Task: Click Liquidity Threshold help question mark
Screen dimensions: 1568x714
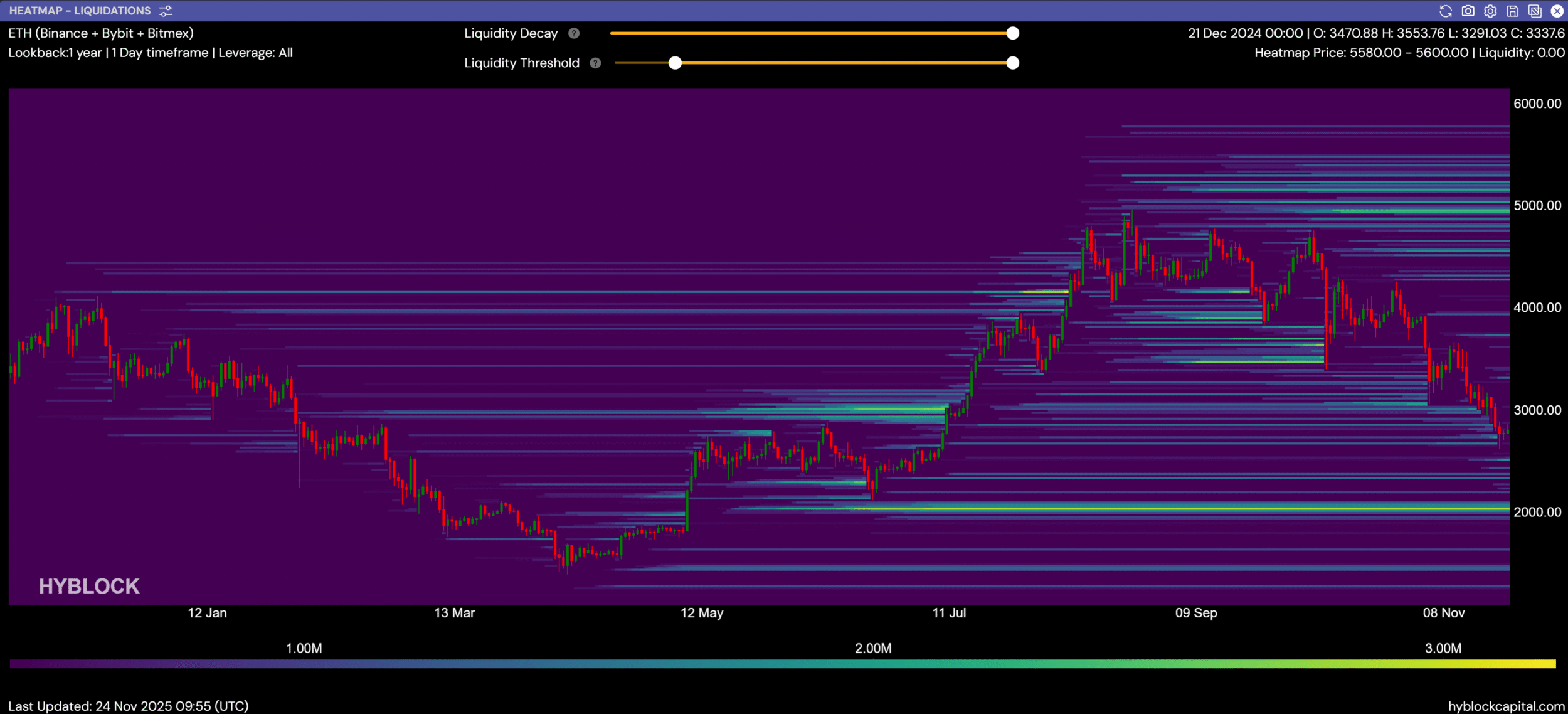Action: [595, 63]
